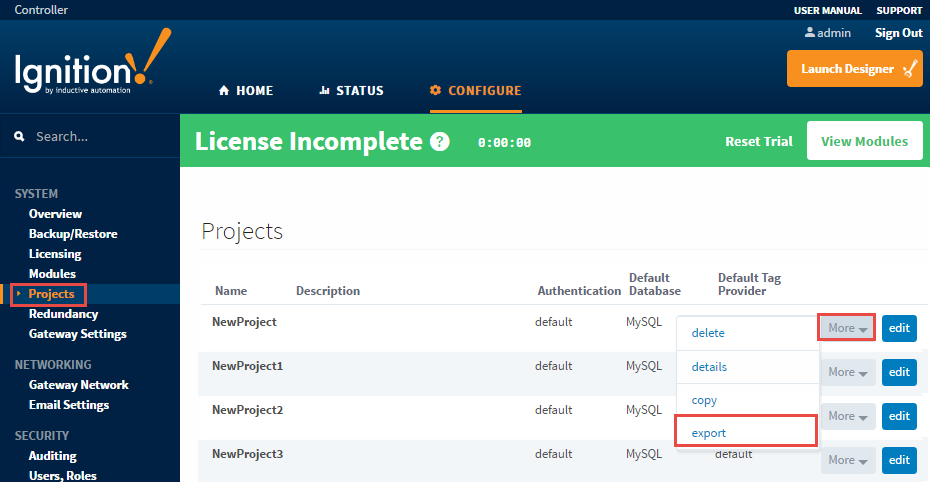Open the More dropdown for NewProject2

click(847, 416)
